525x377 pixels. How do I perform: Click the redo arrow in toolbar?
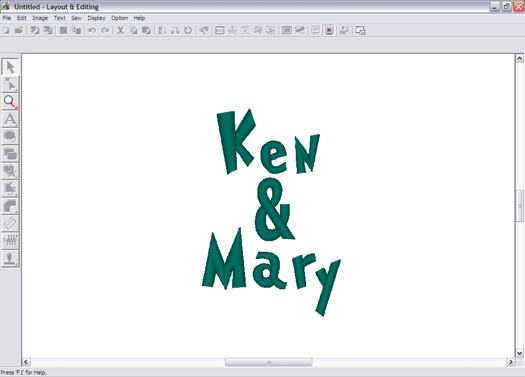pos(105,30)
